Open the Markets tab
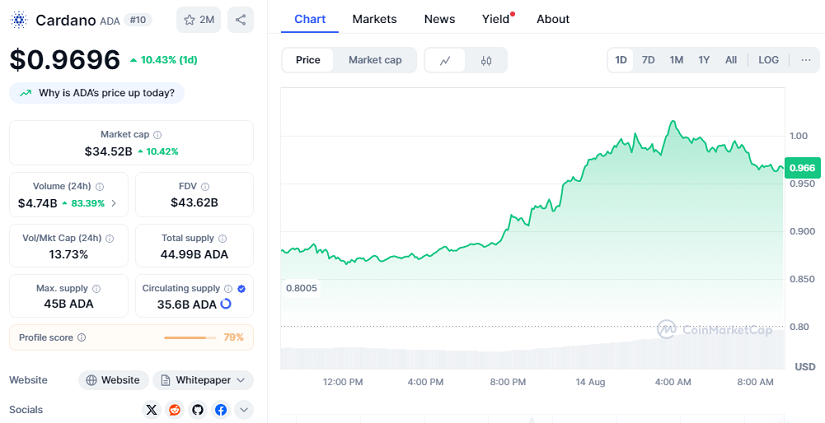The width and height of the screenshot is (825, 423). [375, 19]
